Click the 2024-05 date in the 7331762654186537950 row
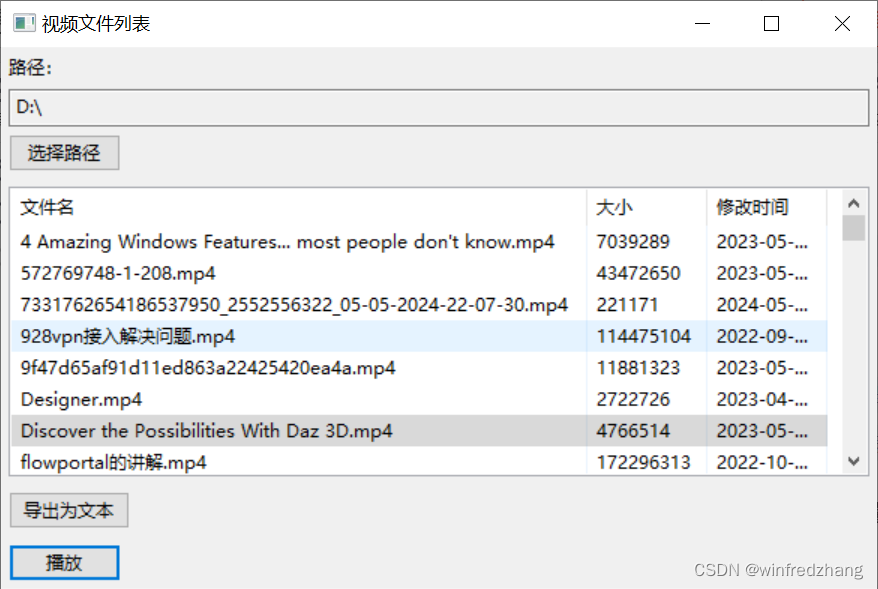 pyautogui.click(x=762, y=305)
